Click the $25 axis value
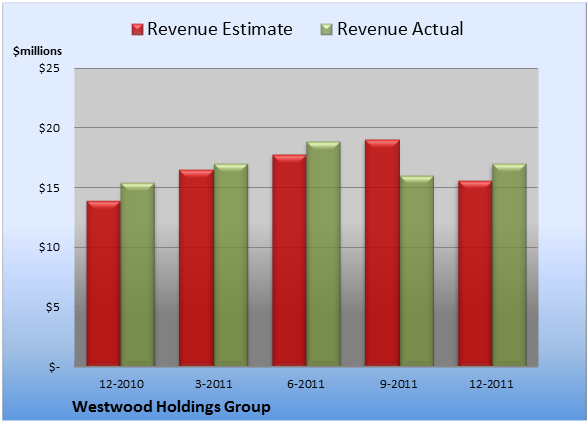 (x=49, y=68)
